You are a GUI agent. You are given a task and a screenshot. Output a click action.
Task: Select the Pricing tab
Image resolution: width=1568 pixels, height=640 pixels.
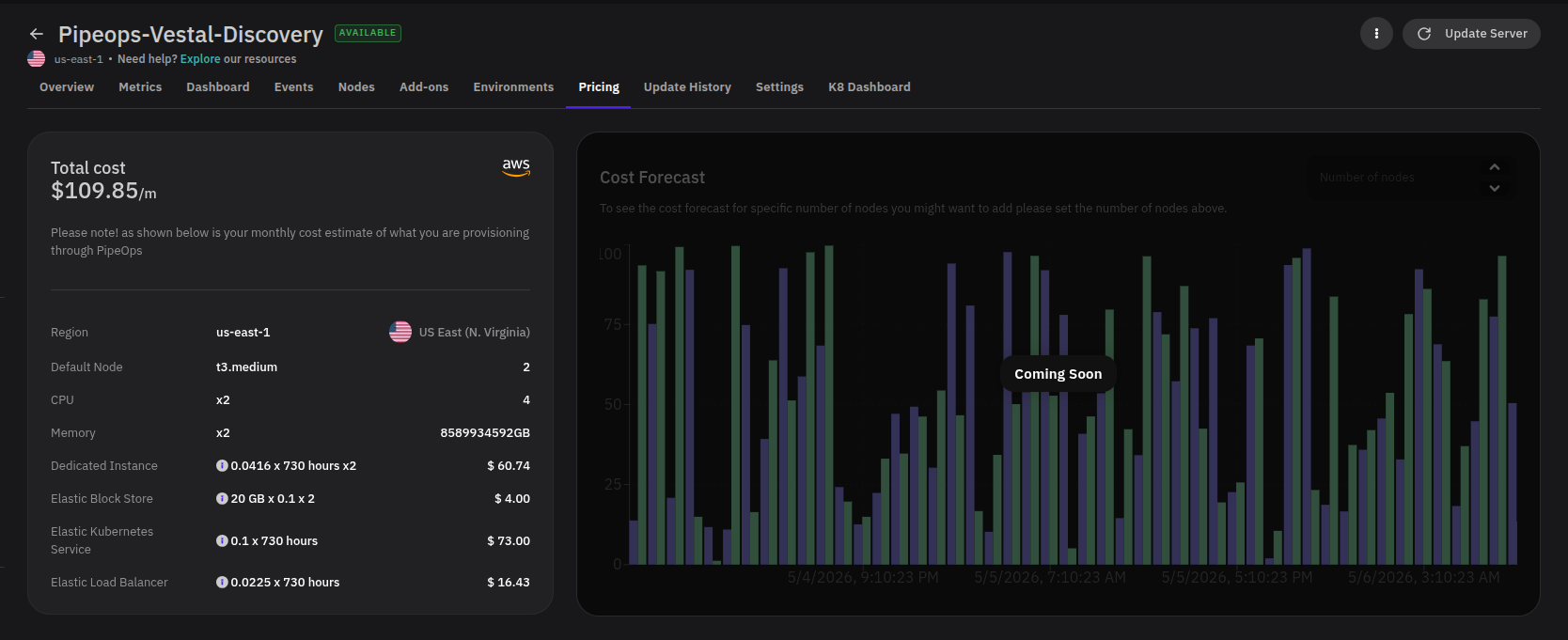coord(599,86)
